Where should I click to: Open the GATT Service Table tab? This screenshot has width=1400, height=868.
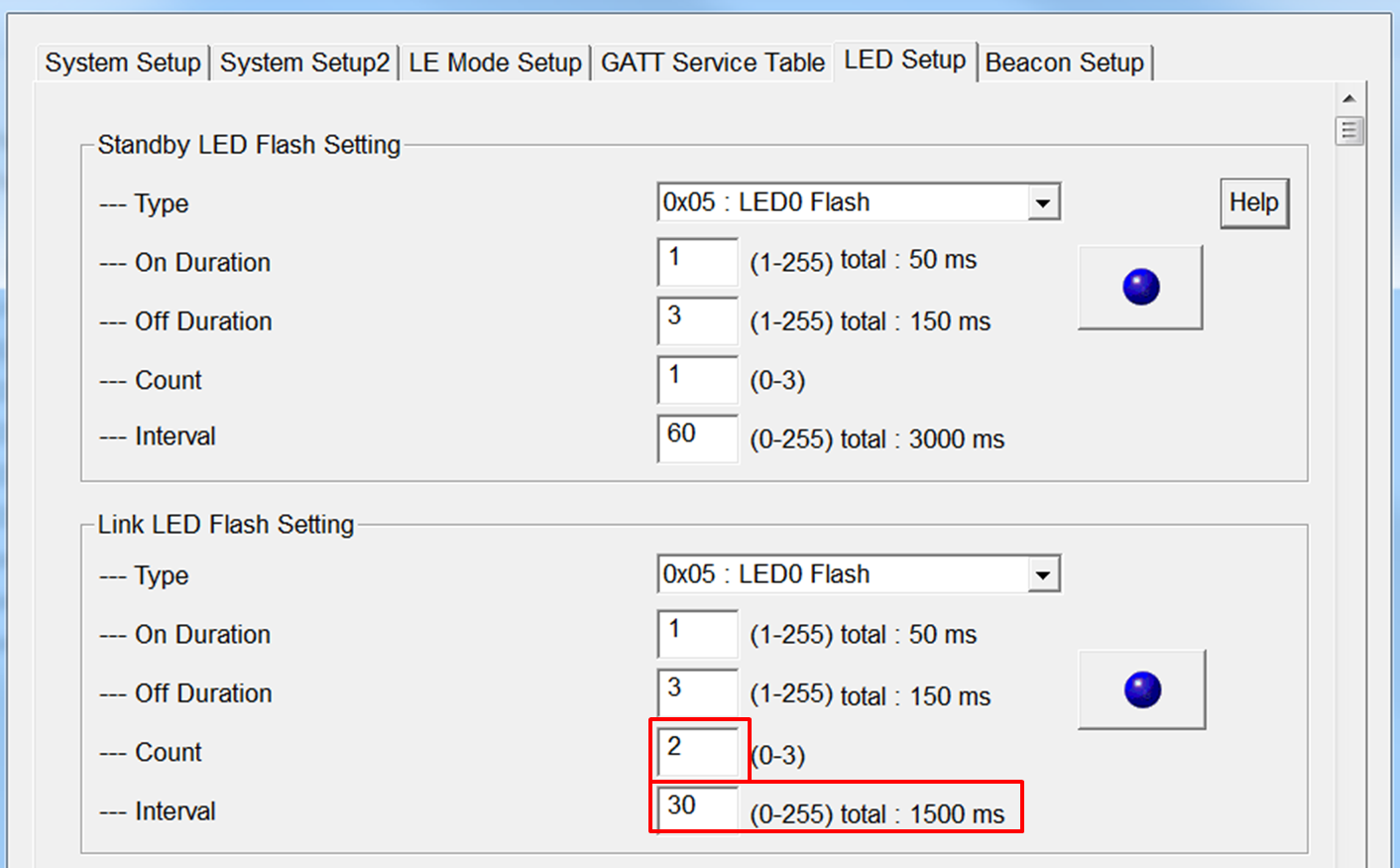[x=712, y=62]
